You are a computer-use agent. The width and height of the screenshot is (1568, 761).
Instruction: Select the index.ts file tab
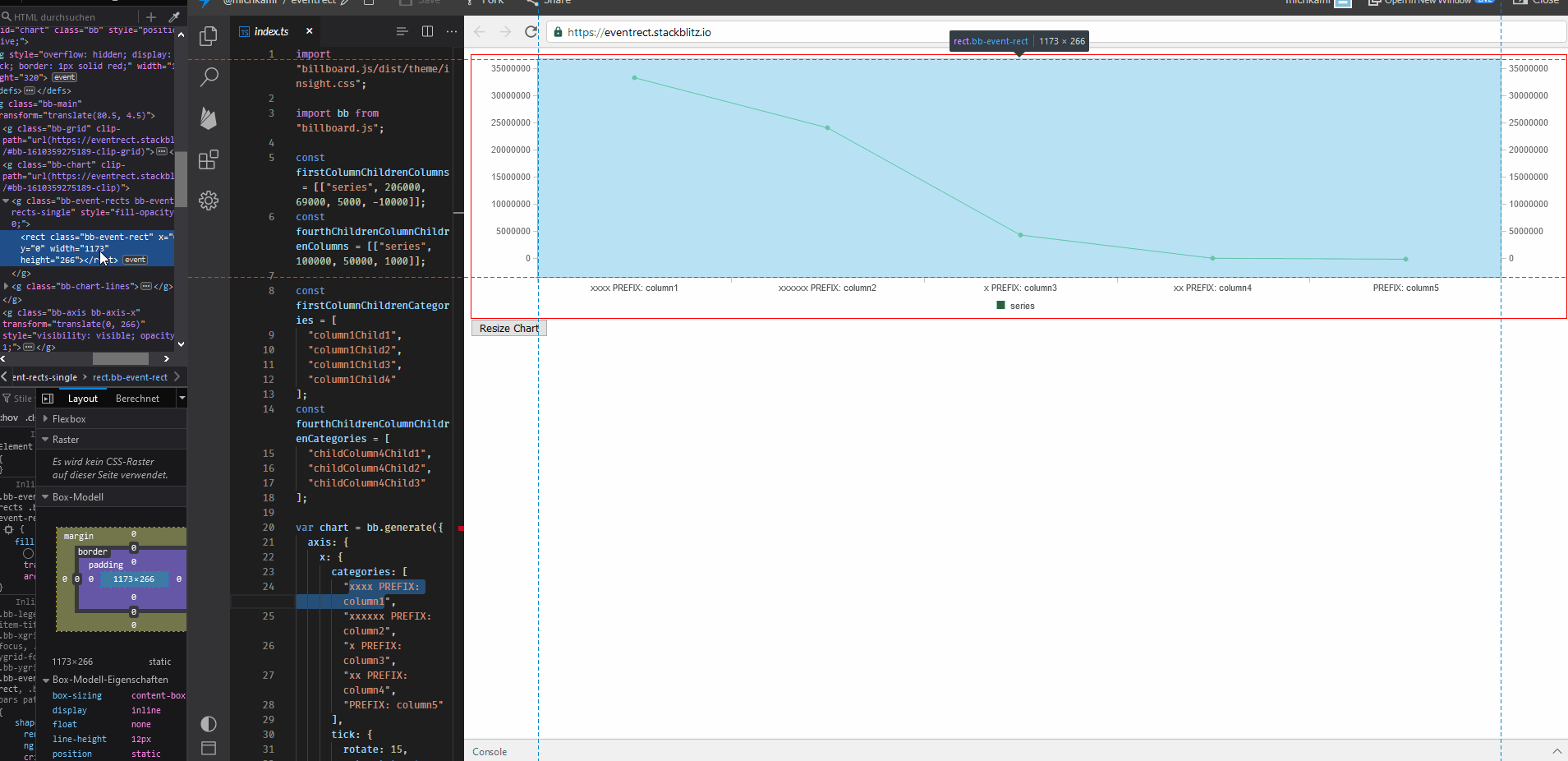(271, 31)
